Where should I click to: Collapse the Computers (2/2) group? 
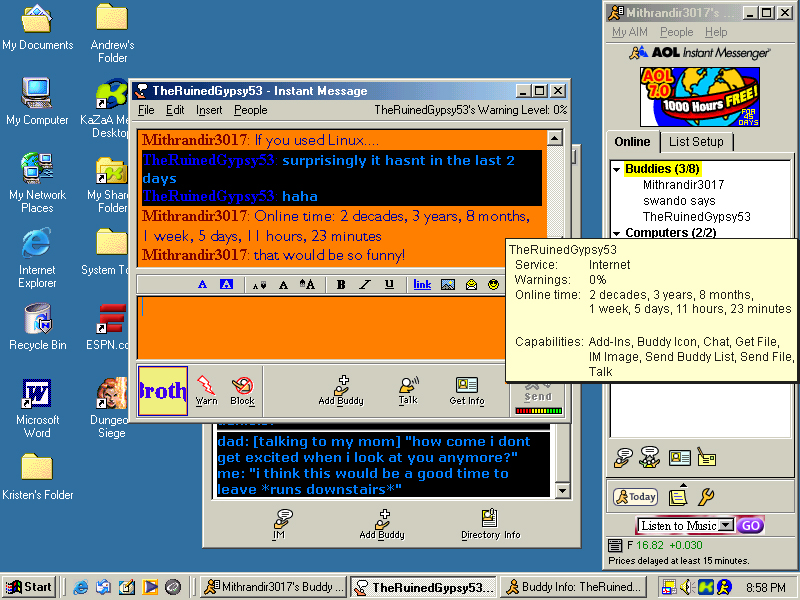[x=616, y=233]
